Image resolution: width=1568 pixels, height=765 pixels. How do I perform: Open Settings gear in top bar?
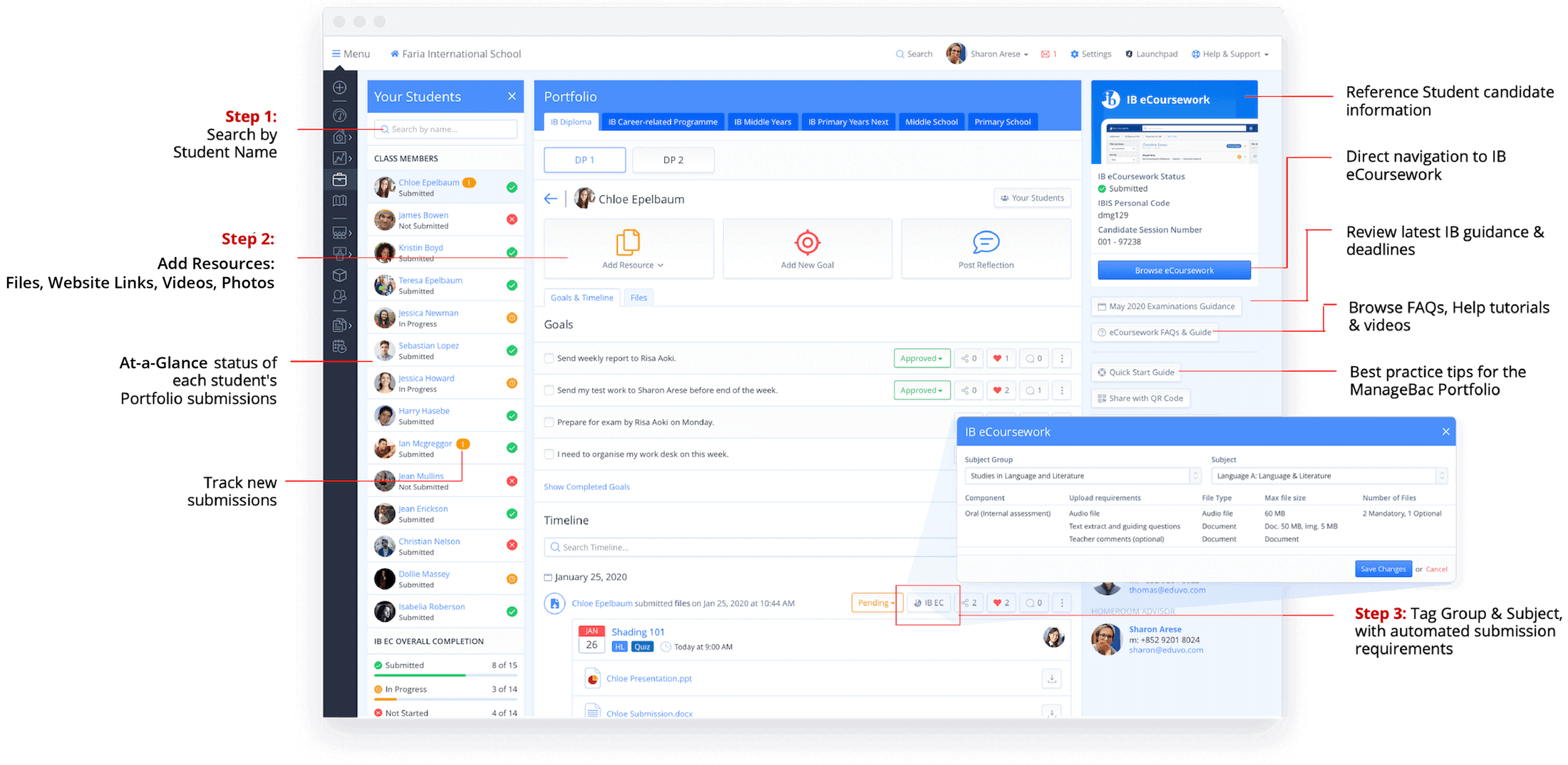1090,54
